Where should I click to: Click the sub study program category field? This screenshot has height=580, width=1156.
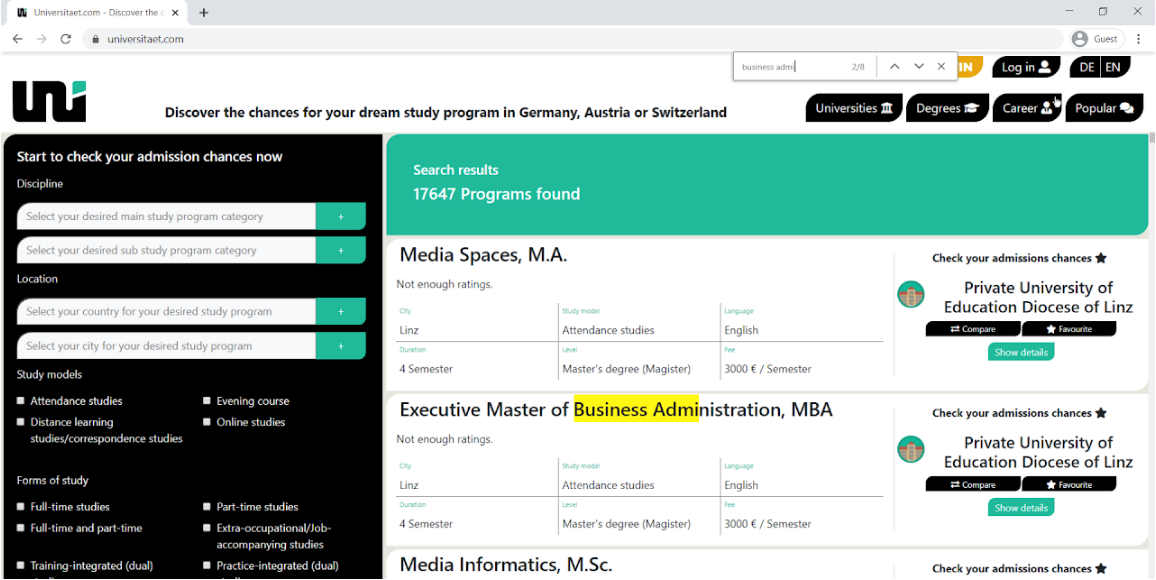point(167,251)
